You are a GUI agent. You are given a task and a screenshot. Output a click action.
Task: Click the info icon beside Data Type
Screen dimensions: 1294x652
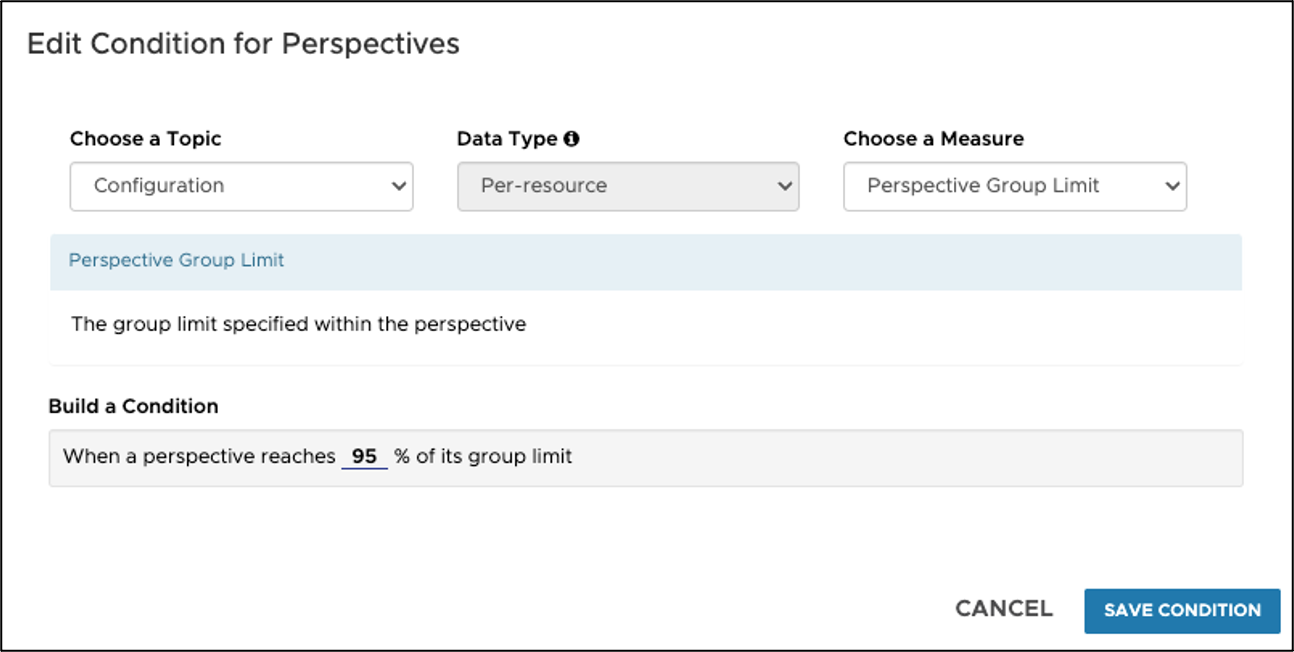571,139
